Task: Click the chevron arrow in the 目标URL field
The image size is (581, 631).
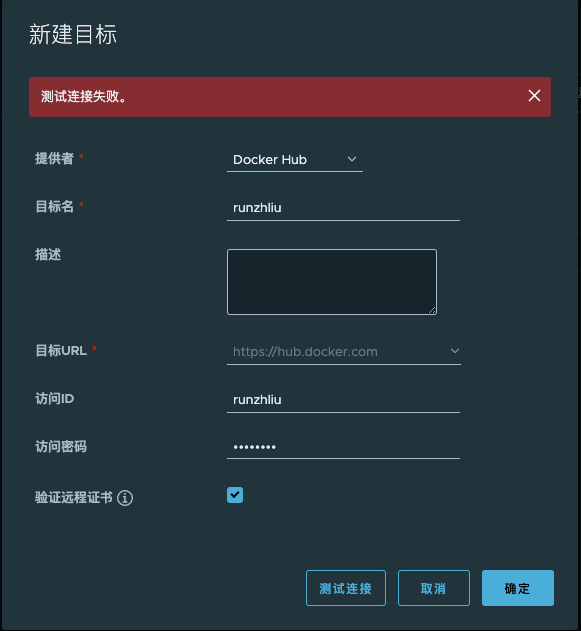Action: [x=455, y=351]
